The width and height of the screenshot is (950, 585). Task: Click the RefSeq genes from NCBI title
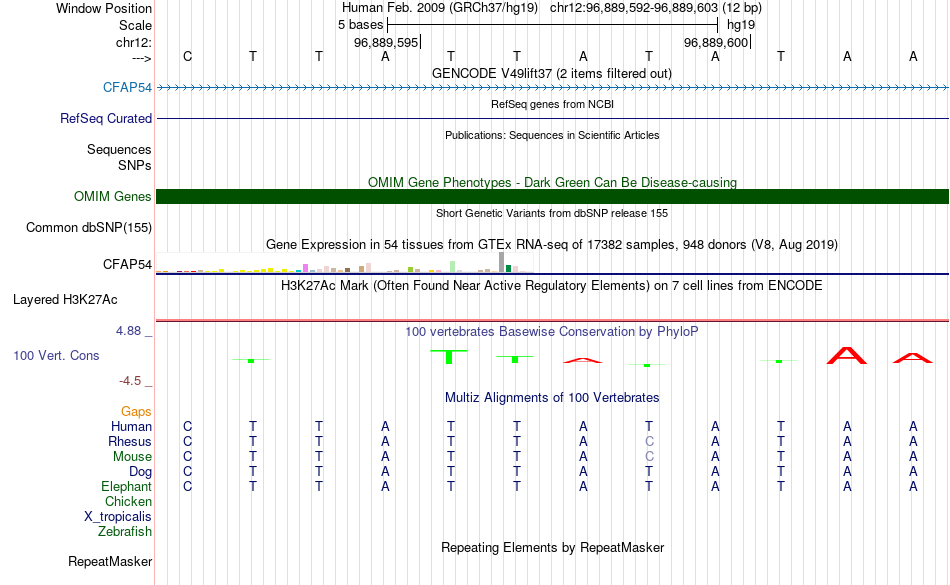pyautogui.click(x=552, y=104)
